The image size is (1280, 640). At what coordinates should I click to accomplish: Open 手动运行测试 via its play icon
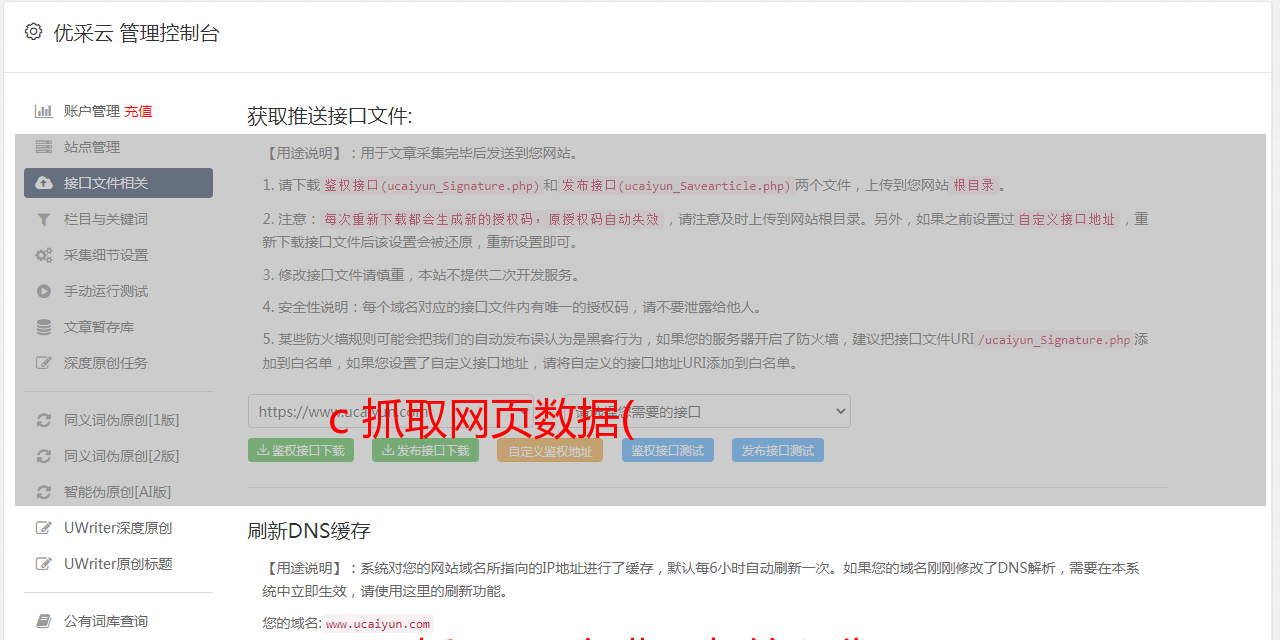click(44, 291)
